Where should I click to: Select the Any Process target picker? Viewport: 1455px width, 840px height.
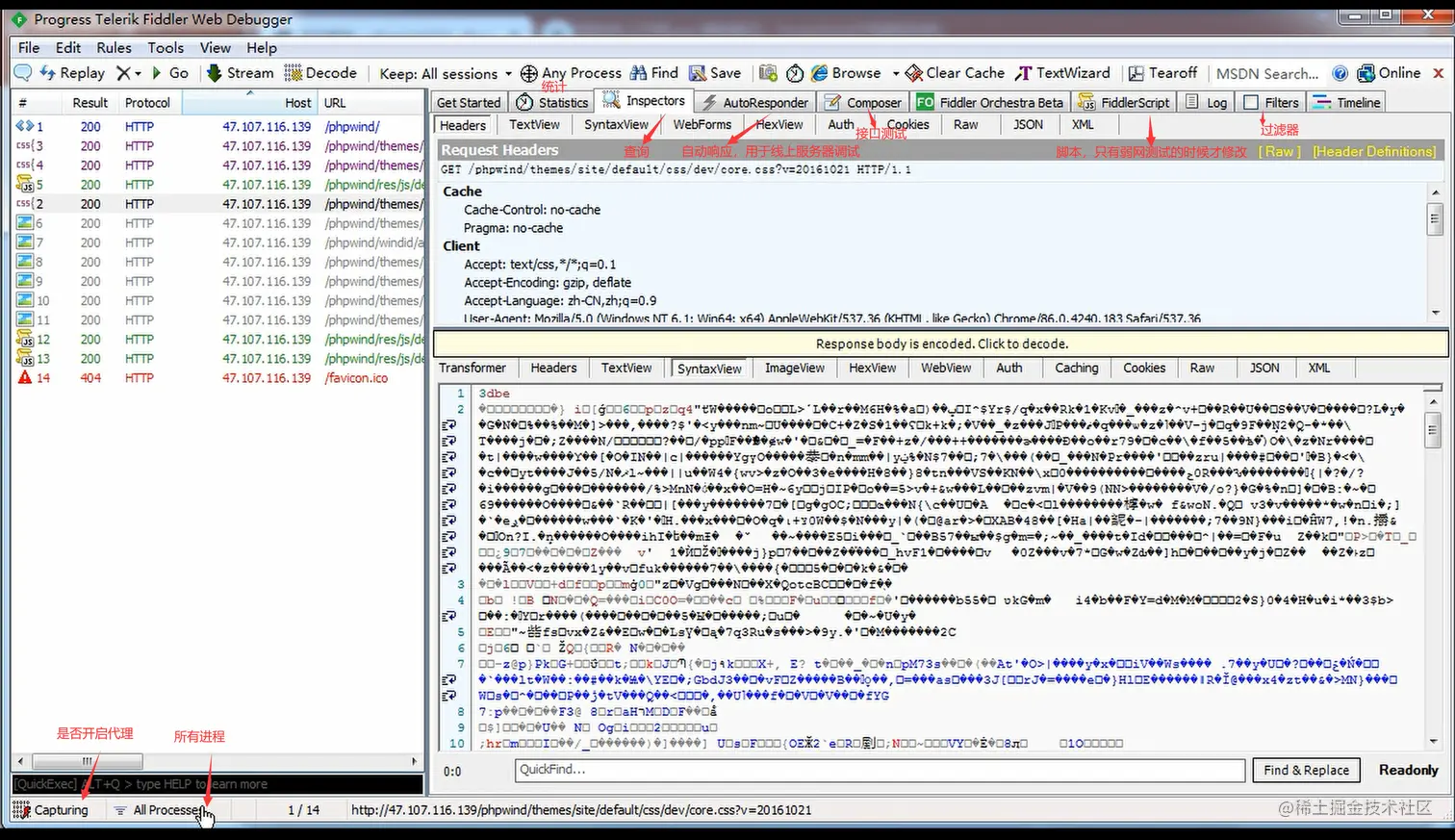[572, 73]
